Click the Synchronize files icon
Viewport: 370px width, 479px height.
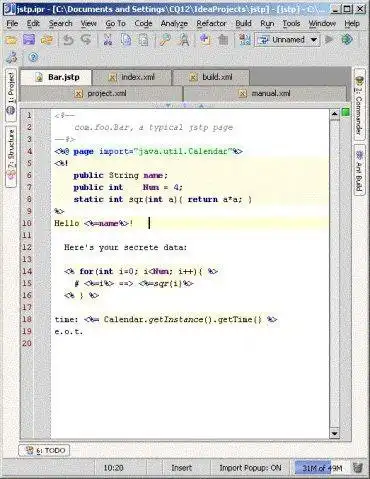click(x=47, y=40)
